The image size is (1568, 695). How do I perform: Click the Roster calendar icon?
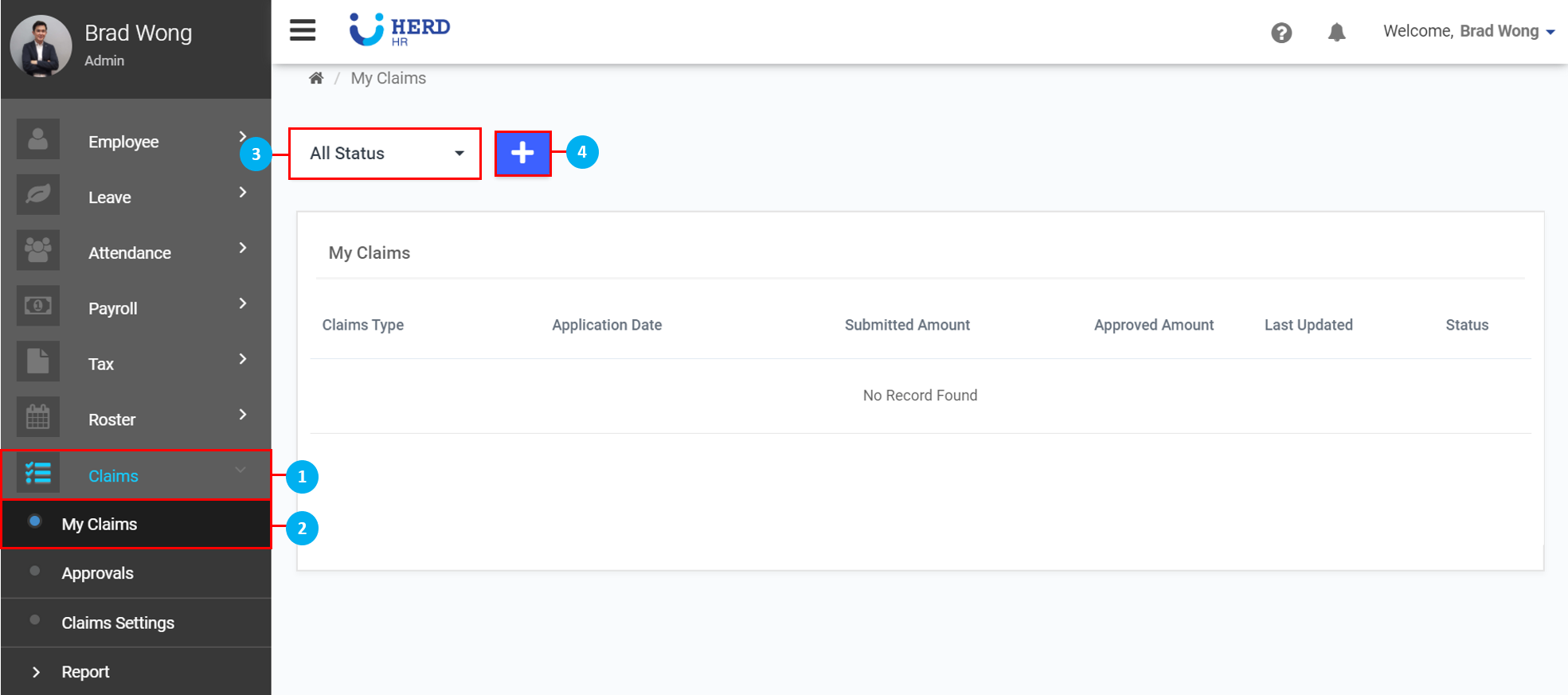click(38, 417)
